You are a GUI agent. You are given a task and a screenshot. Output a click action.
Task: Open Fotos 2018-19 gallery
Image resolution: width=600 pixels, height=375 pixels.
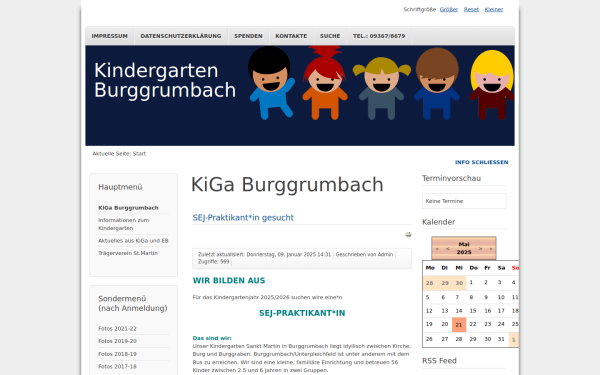(x=117, y=354)
